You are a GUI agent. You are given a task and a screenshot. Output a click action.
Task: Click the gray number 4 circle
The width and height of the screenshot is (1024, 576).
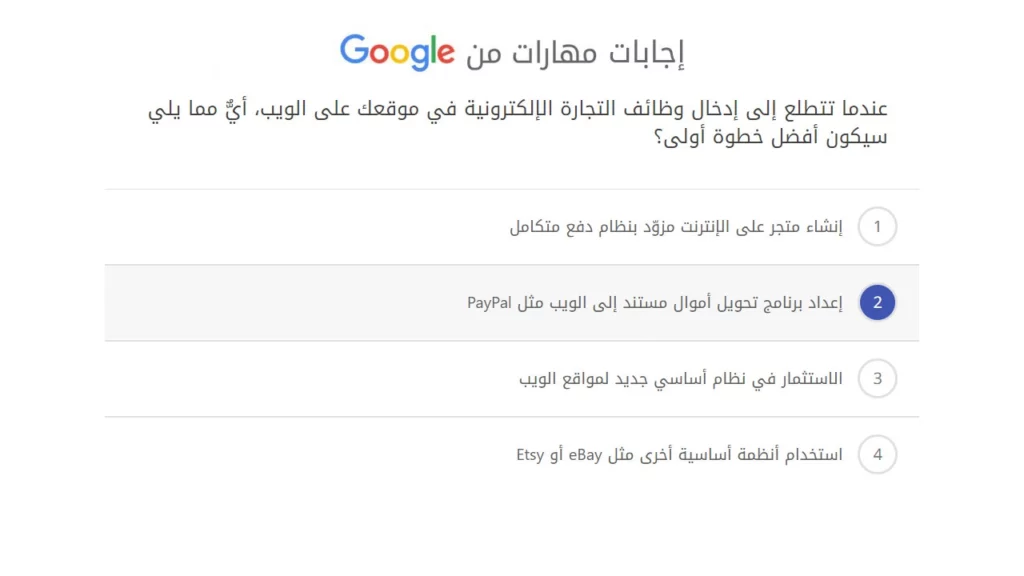coord(877,454)
